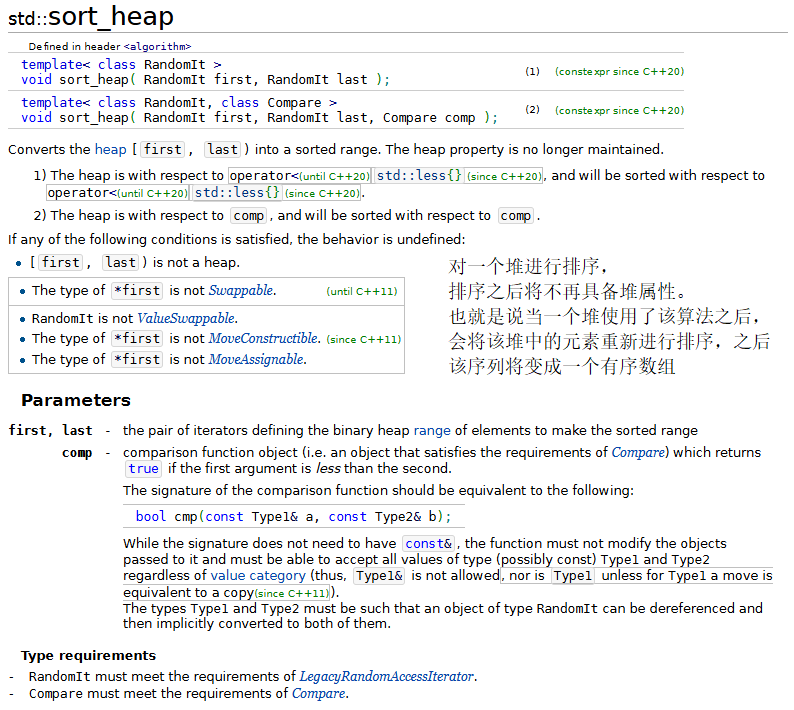Click the 'Type1&' code snippet
Image resolution: width=794 pixels, height=710 pixels.
point(379,576)
